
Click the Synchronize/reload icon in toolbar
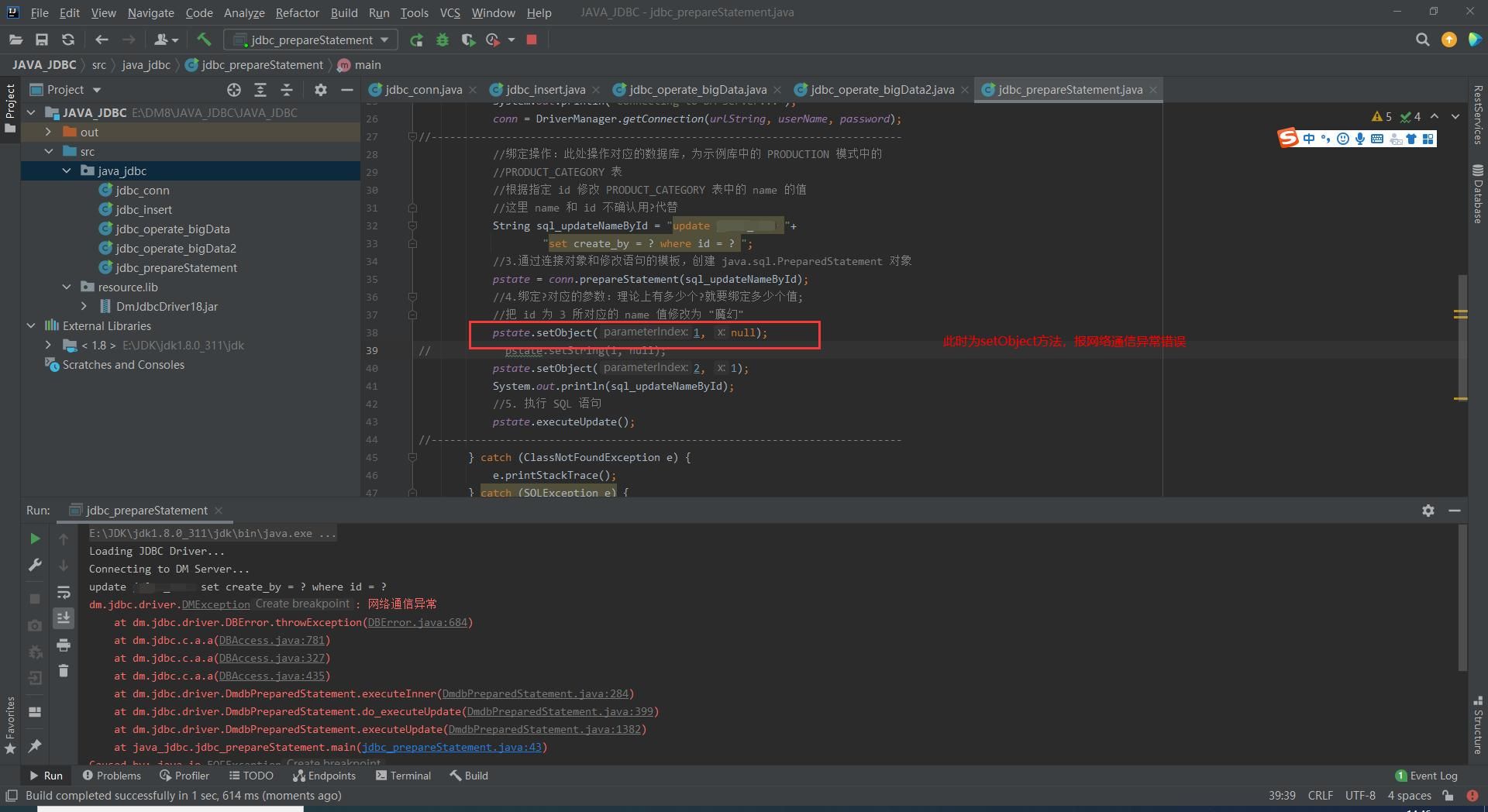(x=68, y=40)
